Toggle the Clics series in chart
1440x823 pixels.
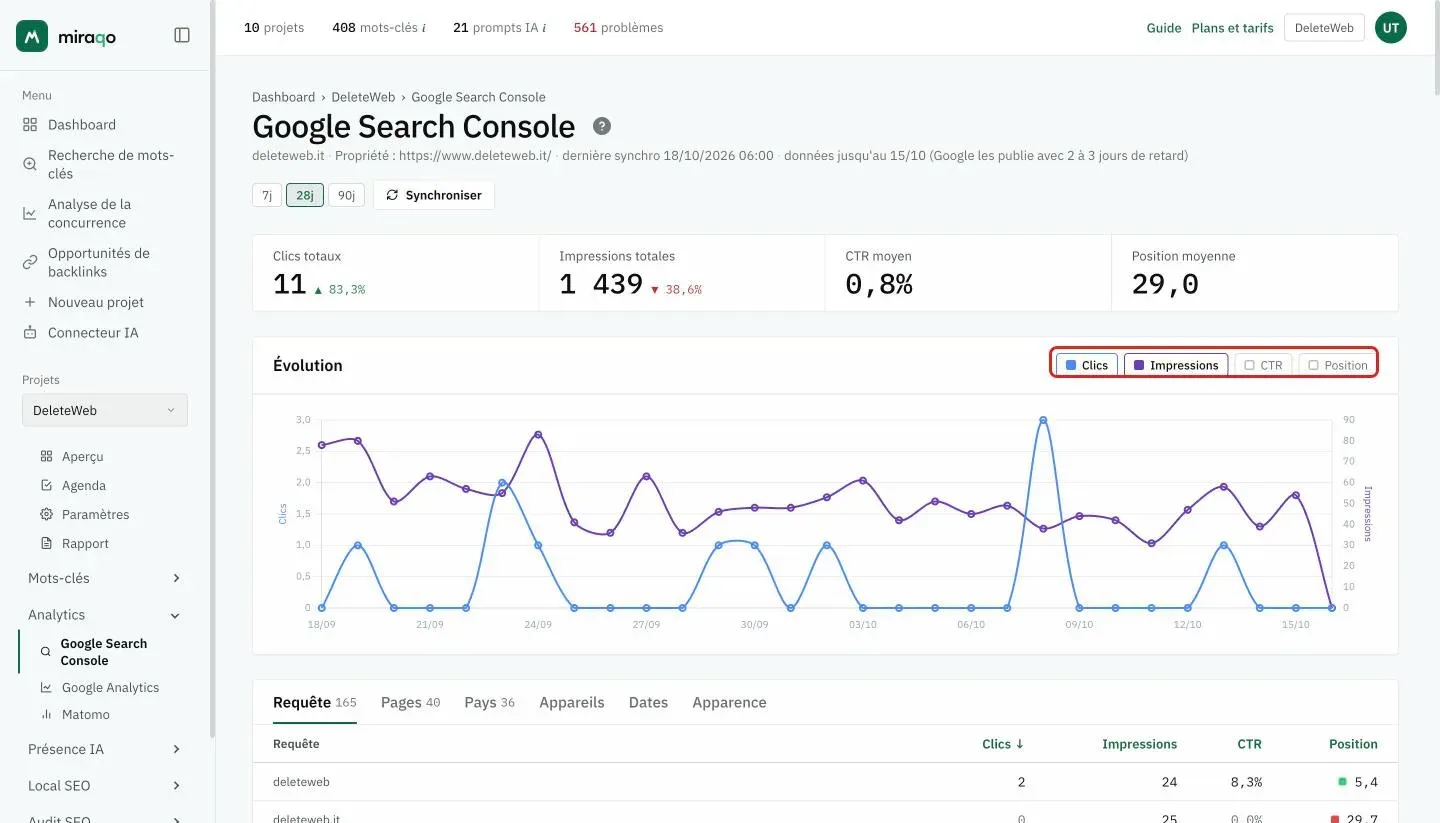(1087, 365)
